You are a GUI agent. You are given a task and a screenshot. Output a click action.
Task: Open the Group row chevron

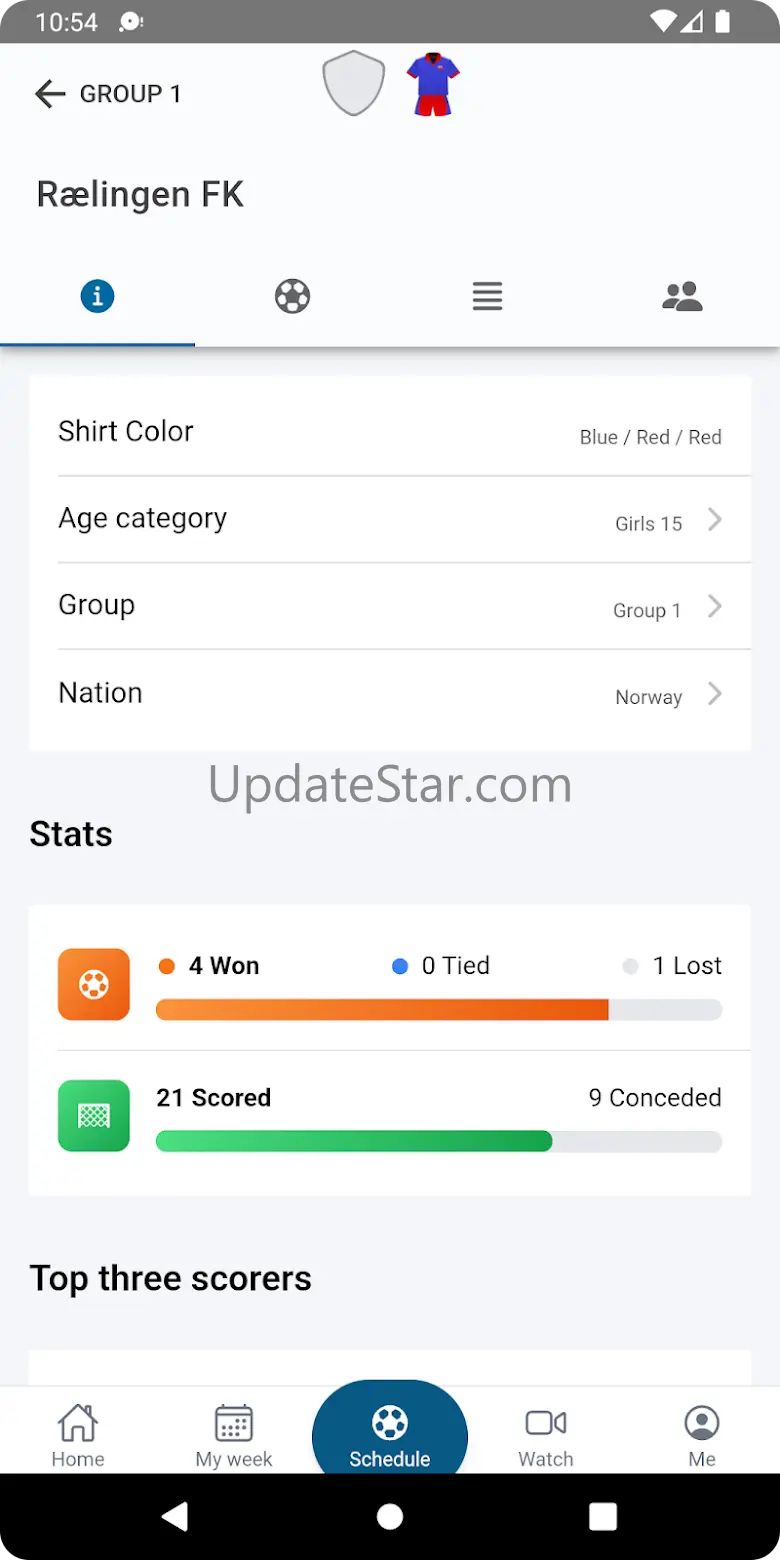[x=714, y=607]
